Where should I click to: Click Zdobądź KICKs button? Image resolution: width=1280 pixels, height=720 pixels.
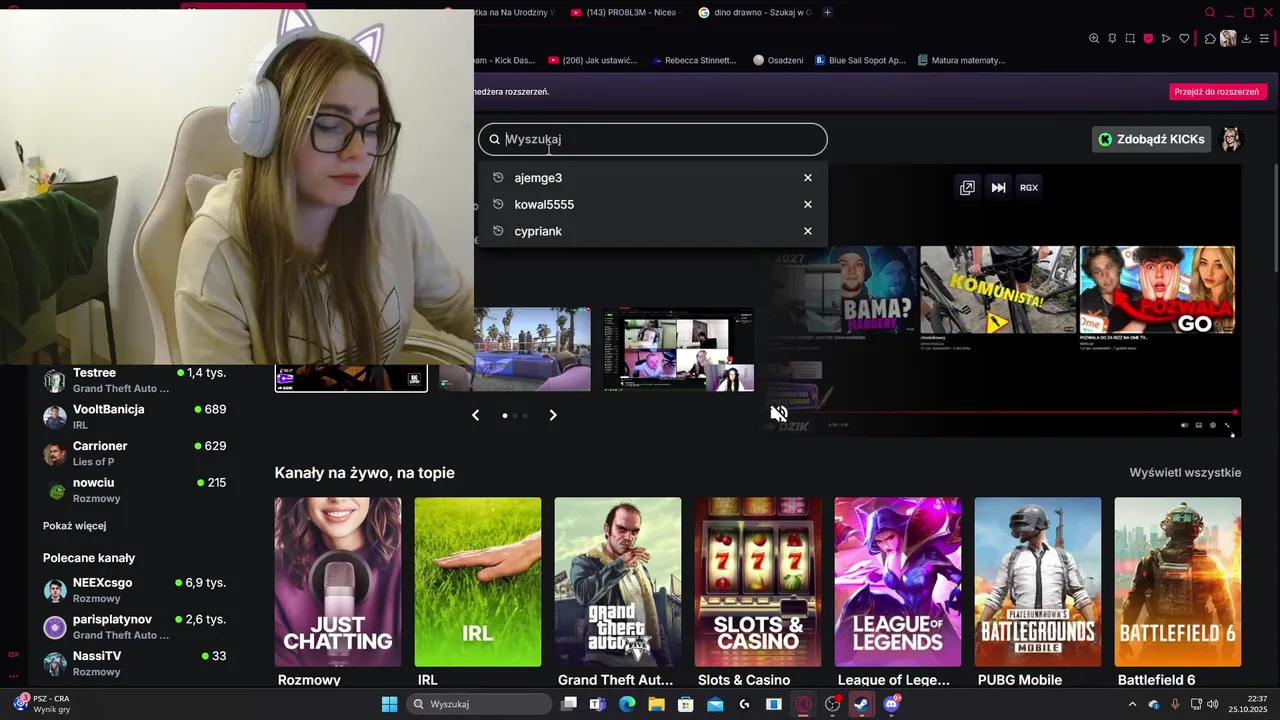point(1151,139)
